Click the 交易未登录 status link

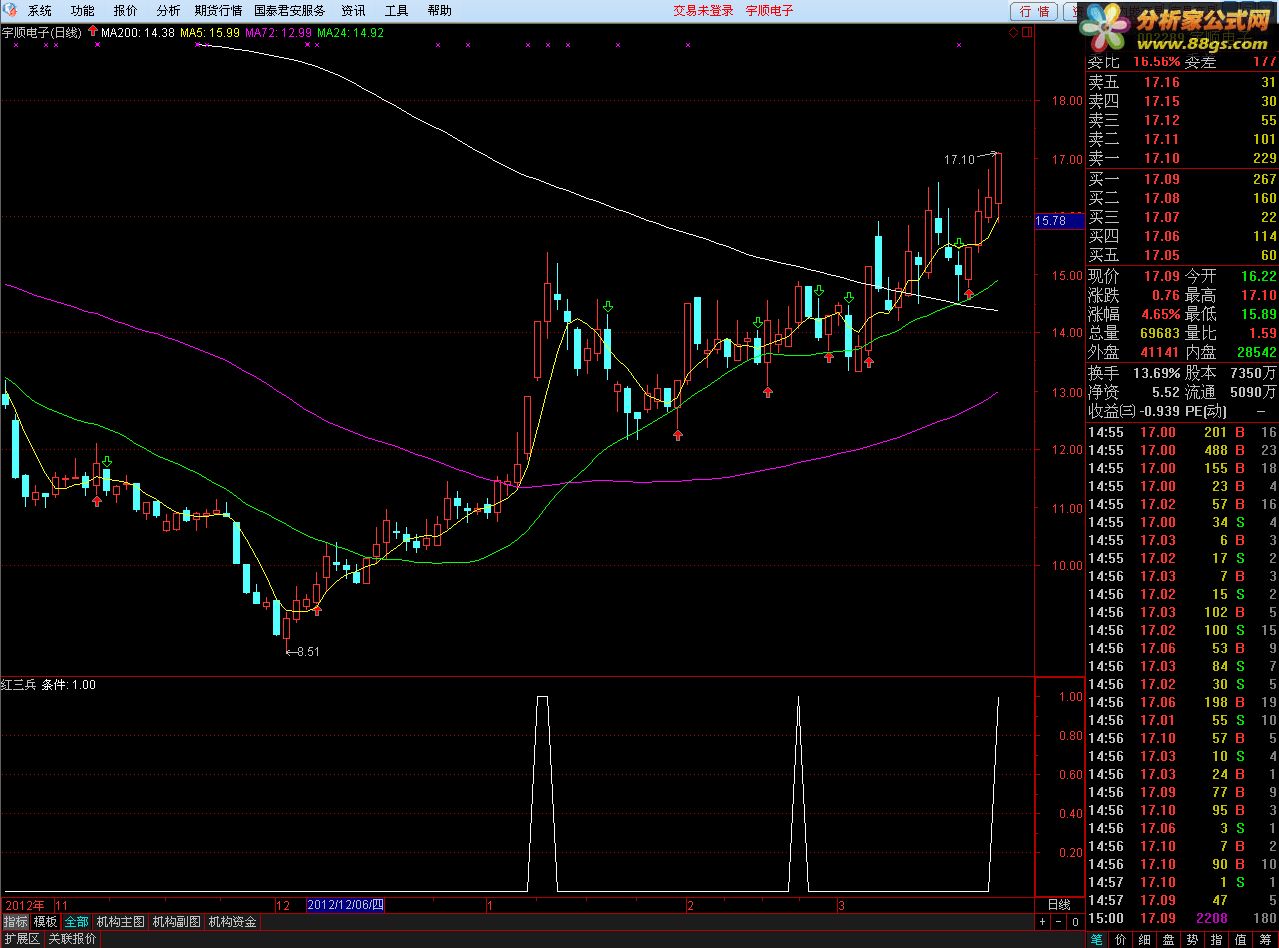(703, 11)
